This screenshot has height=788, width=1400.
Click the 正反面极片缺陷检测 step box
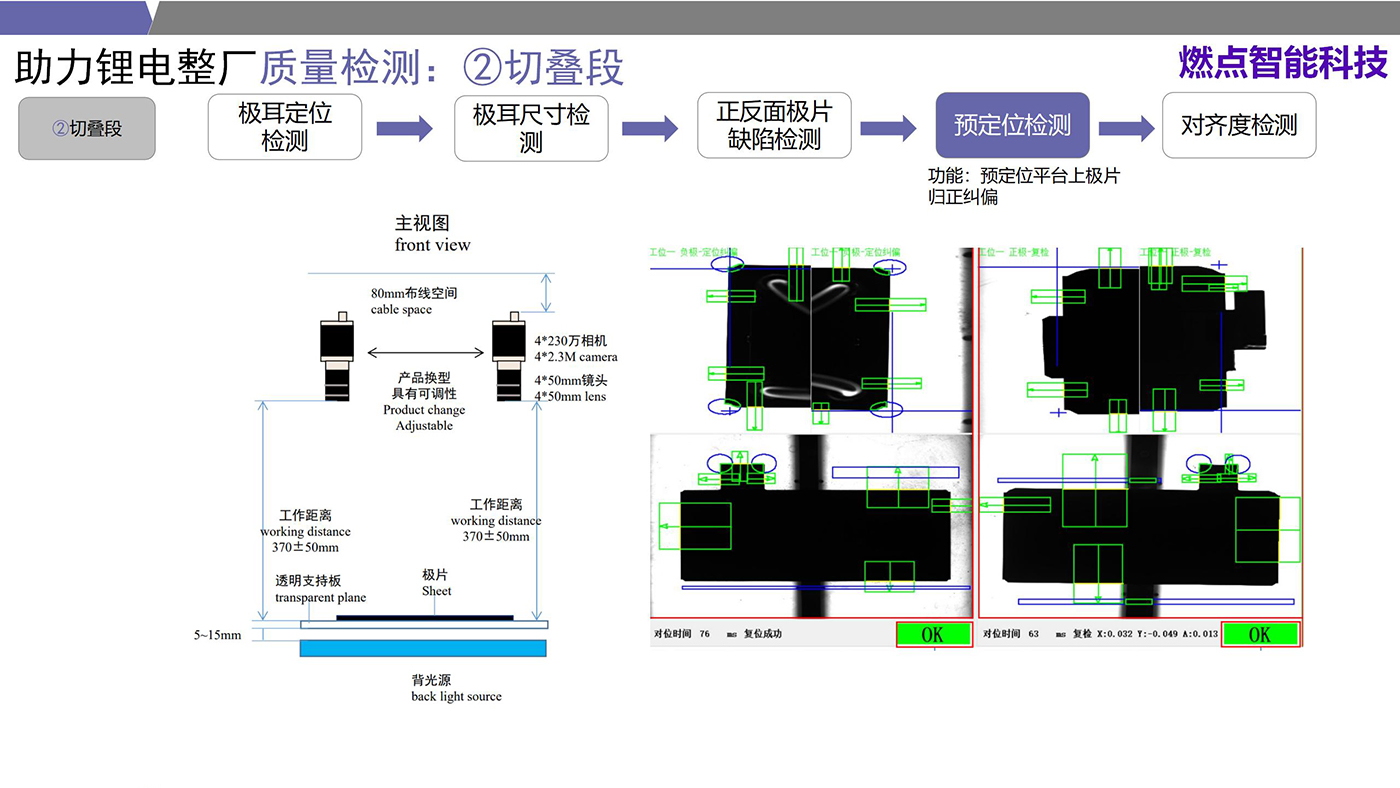[x=774, y=126]
